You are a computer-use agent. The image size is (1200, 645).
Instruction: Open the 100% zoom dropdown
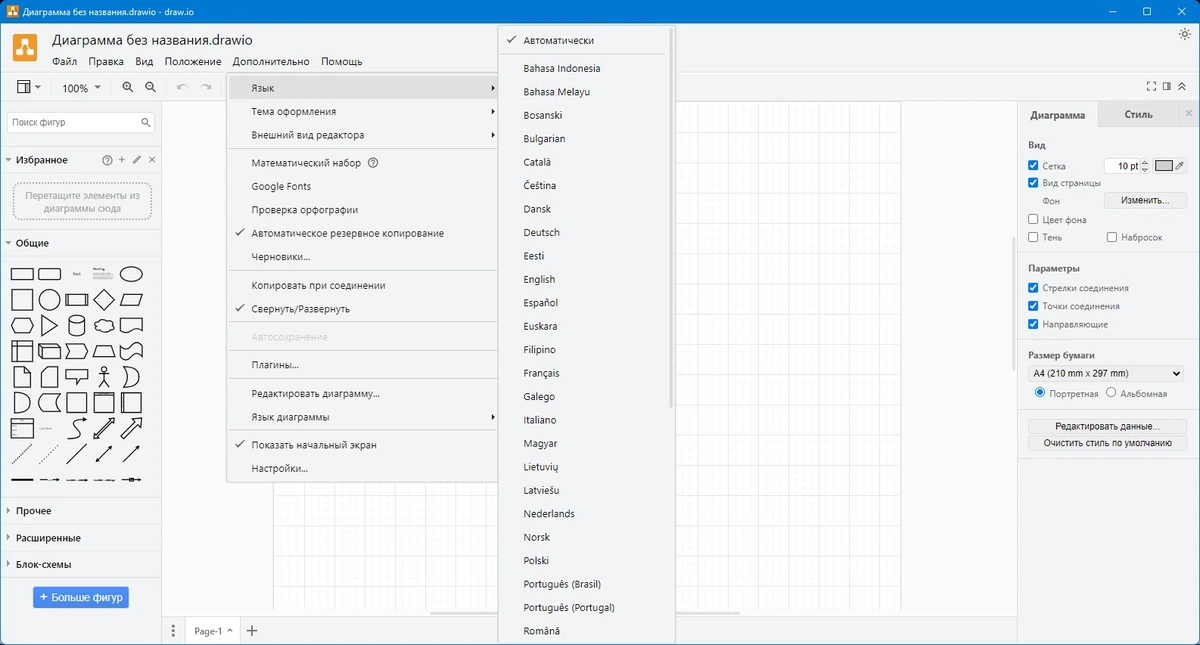(81, 88)
